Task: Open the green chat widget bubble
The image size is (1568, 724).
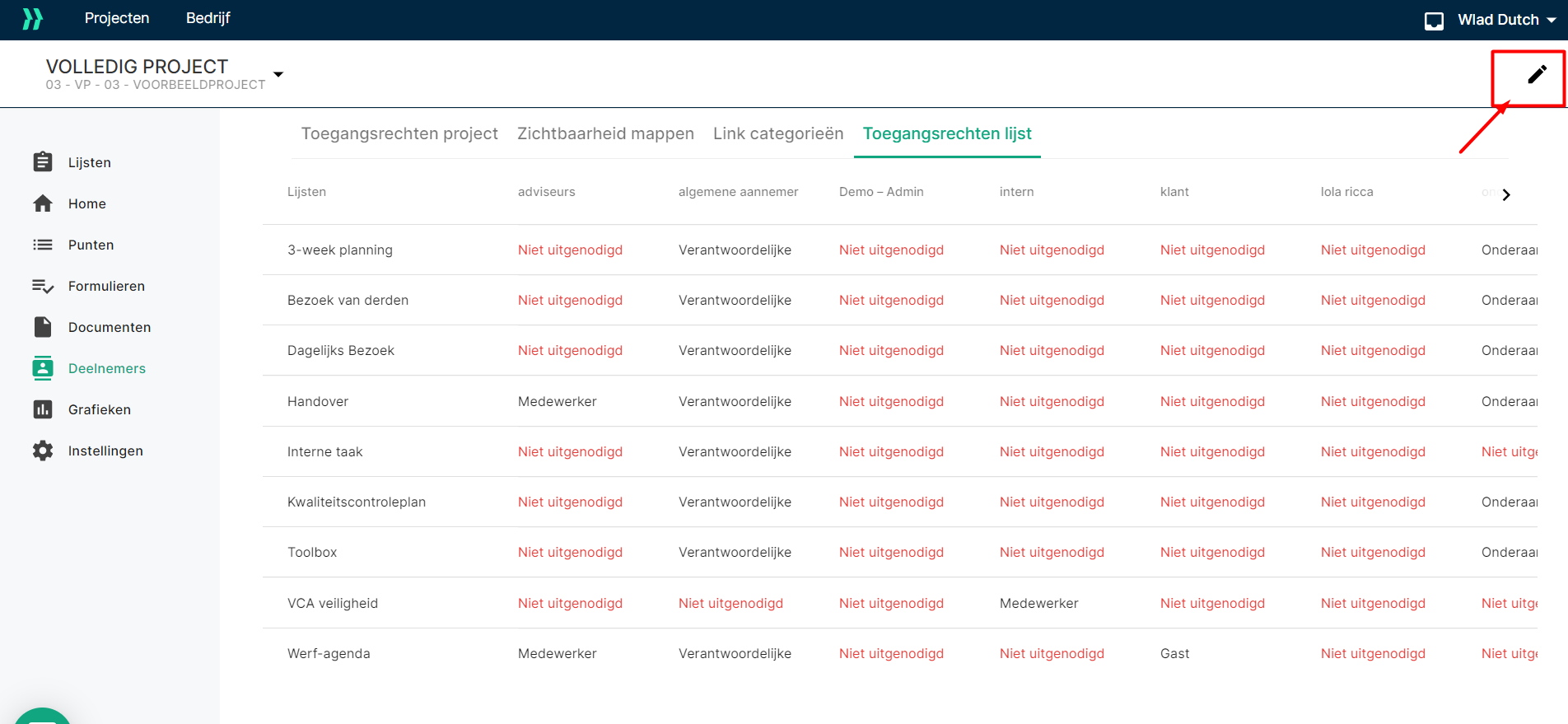Action: point(43,716)
